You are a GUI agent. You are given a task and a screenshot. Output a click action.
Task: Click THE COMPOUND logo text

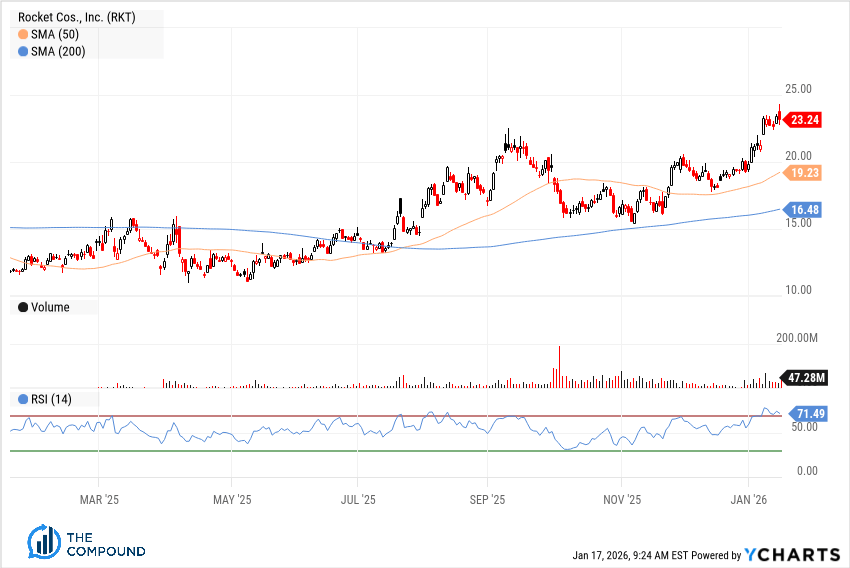tap(106, 545)
